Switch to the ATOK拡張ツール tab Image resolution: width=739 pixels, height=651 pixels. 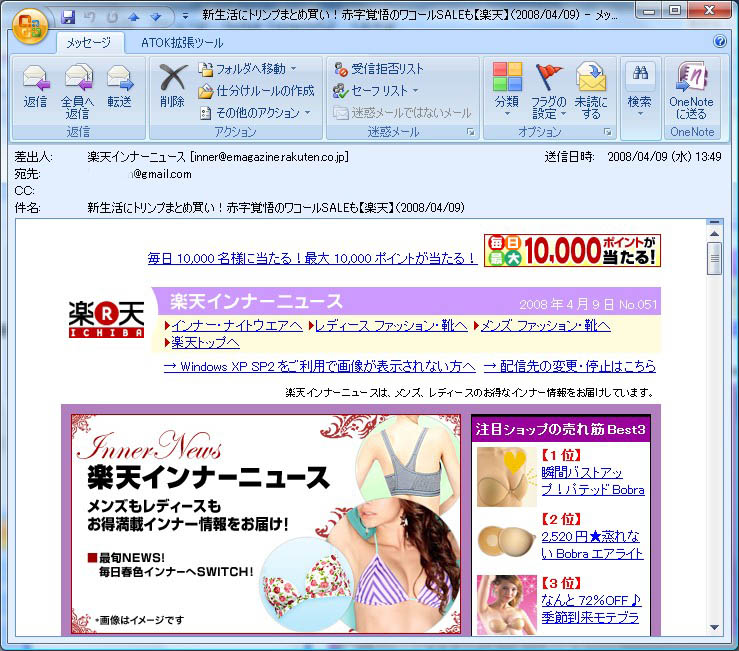pyautogui.click(x=182, y=43)
